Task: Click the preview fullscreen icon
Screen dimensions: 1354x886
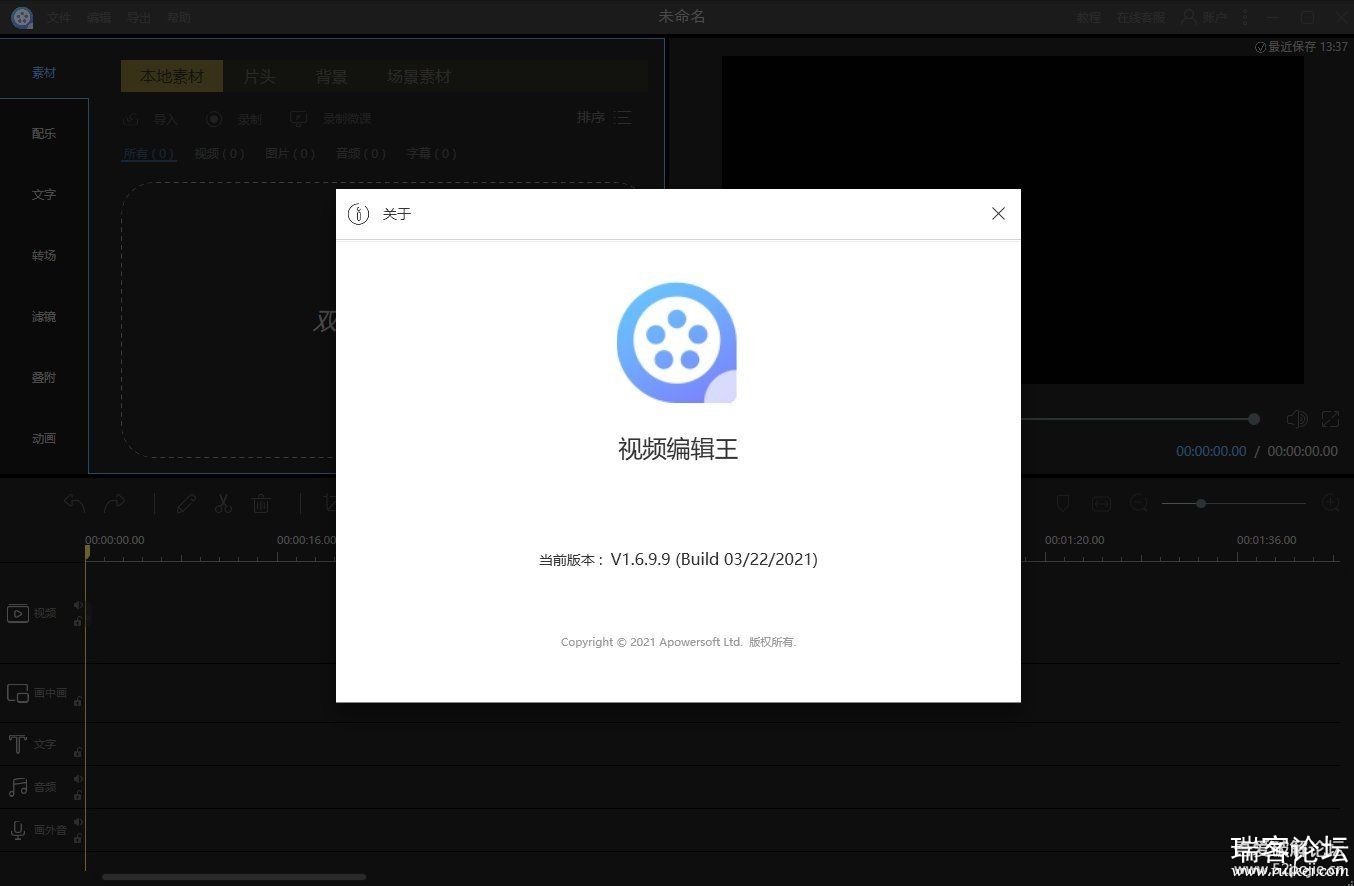Action: pyautogui.click(x=1330, y=419)
